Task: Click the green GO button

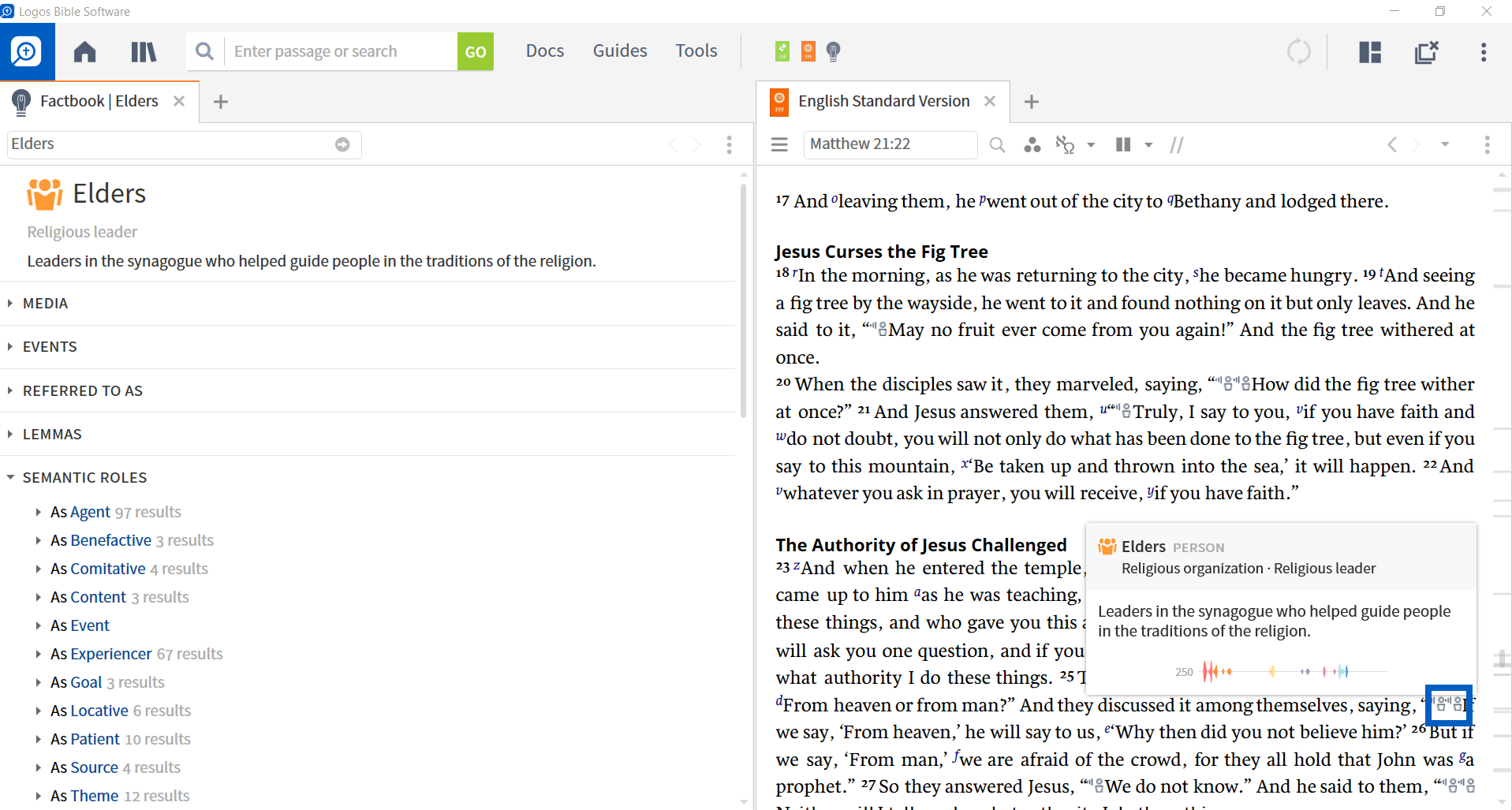Action: (475, 51)
